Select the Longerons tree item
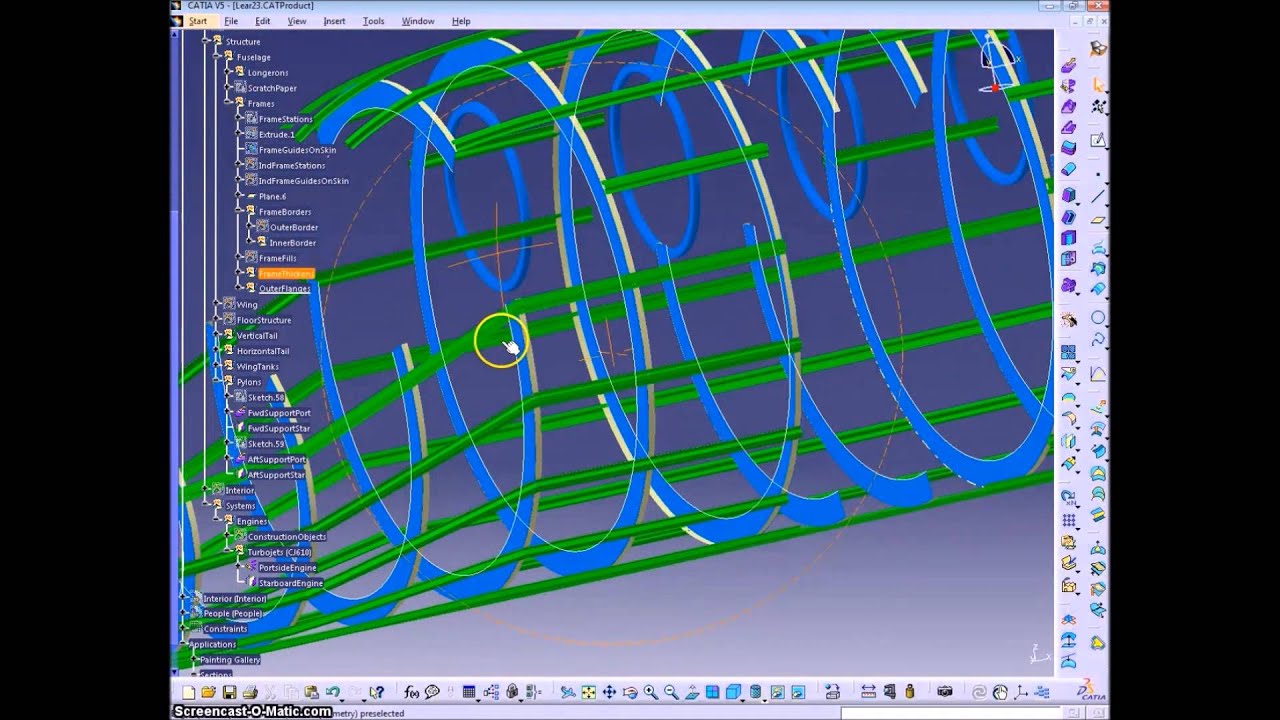 [x=268, y=73]
